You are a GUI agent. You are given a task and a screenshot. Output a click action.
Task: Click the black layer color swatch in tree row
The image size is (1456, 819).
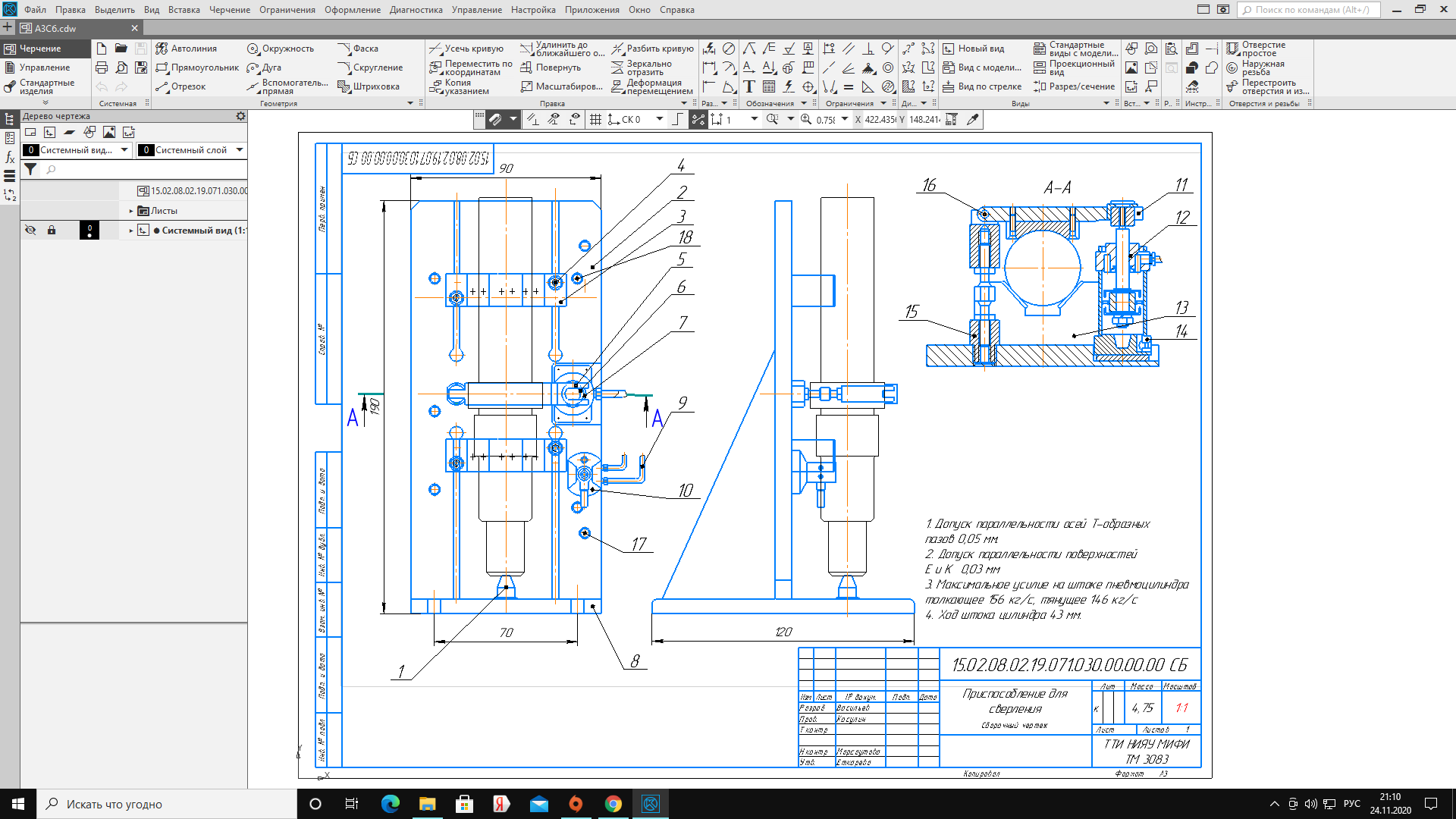(x=89, y=230)
